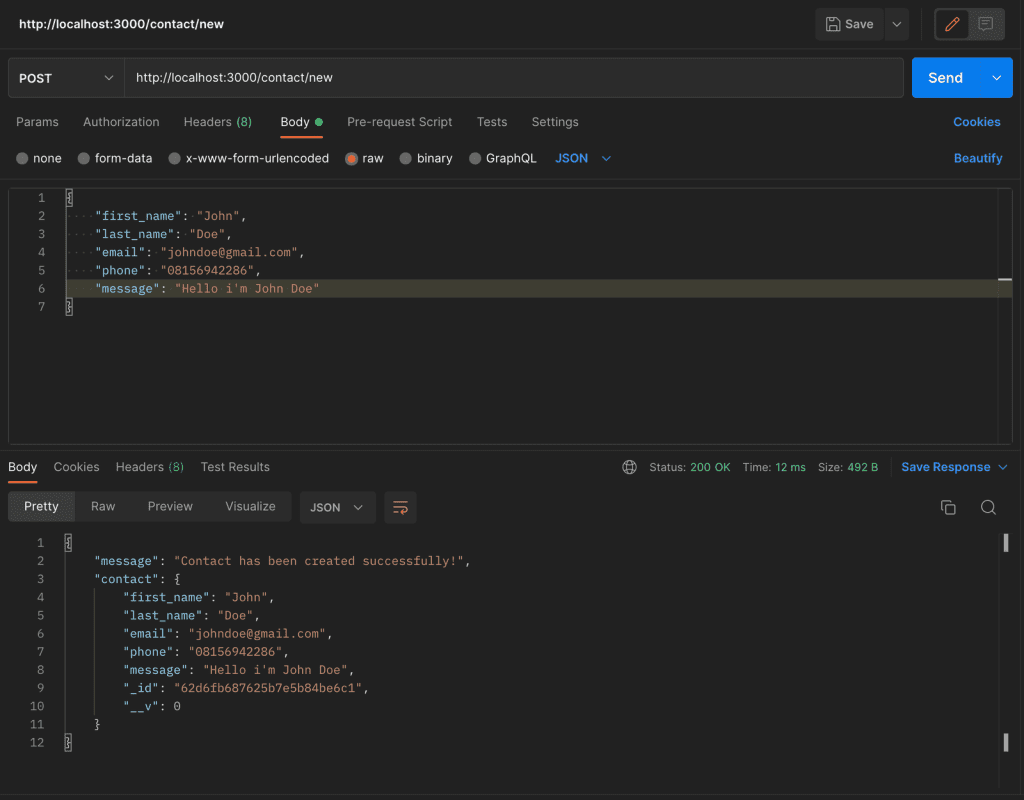Copy response using the copy icon
1024x800 pixels.
click(x=948, y=507)
